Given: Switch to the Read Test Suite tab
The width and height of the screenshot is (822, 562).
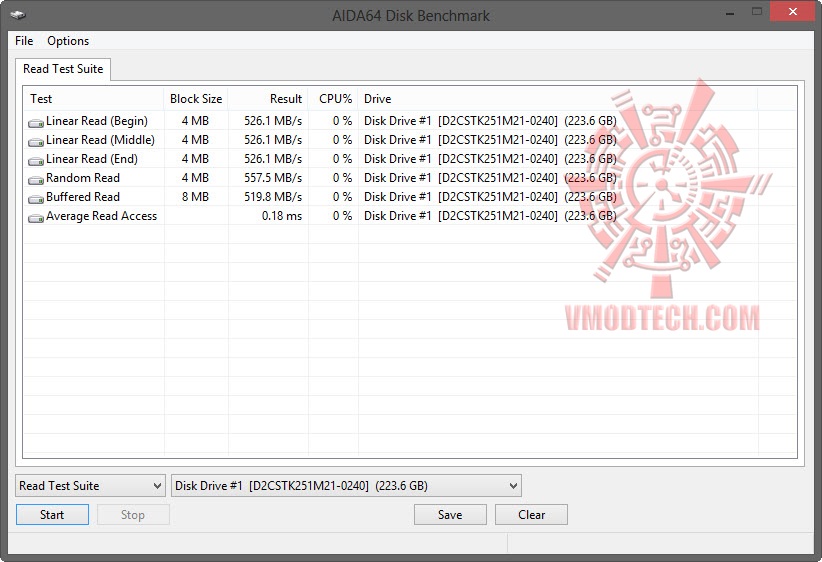Looking at the screenshot, I should coord(63,69).
